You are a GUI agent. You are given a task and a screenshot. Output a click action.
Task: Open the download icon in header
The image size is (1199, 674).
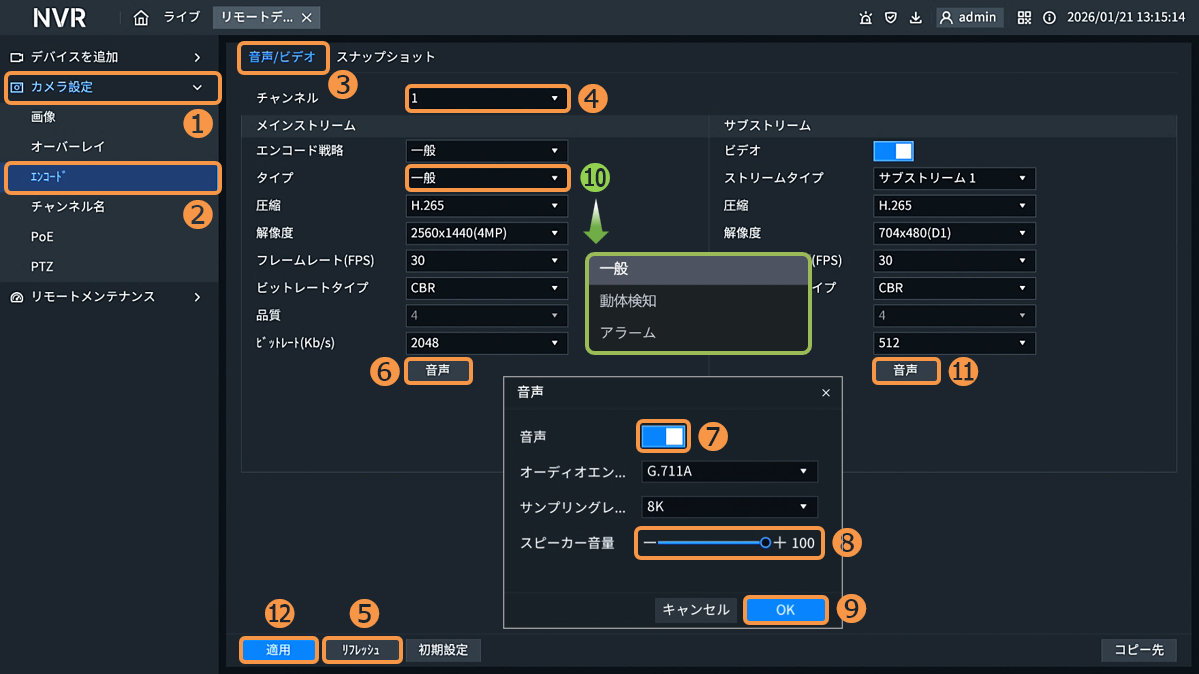916,17
